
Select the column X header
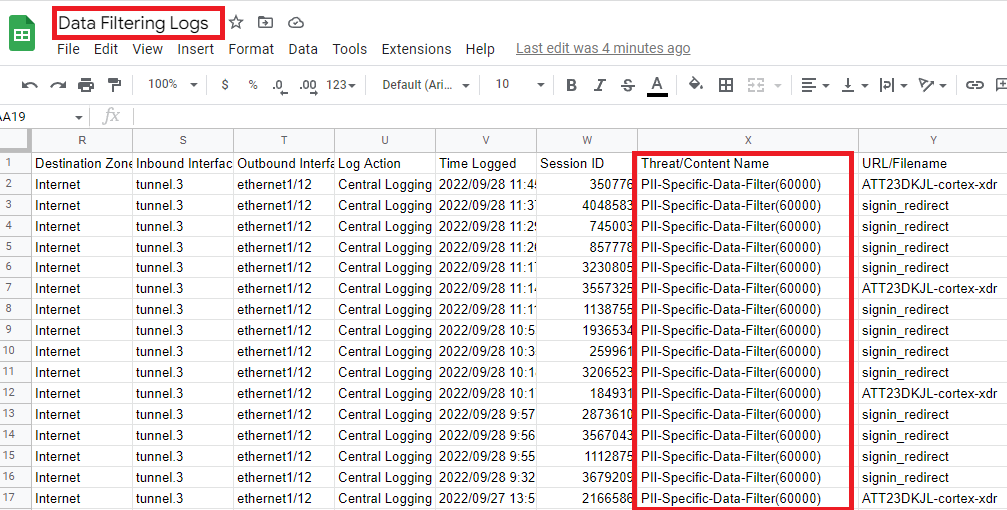(748, 140)
